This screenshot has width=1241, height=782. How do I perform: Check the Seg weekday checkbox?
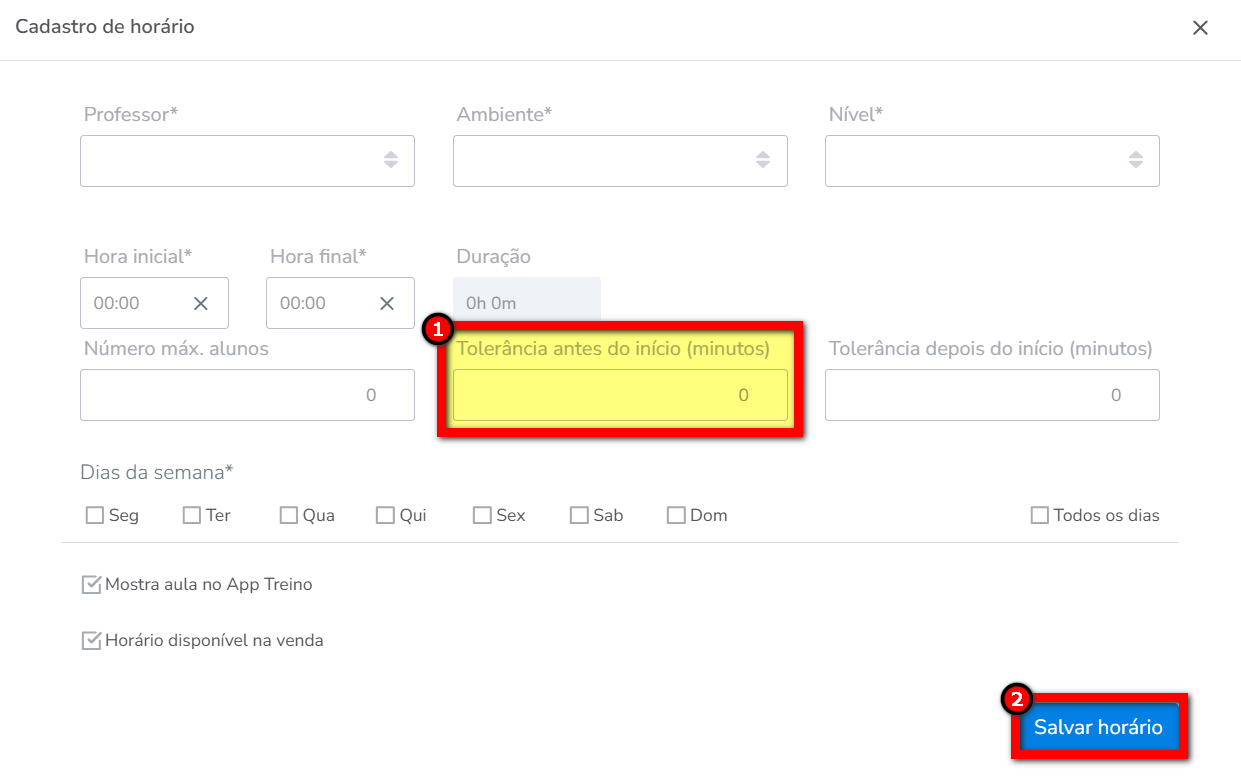[95, 515]
